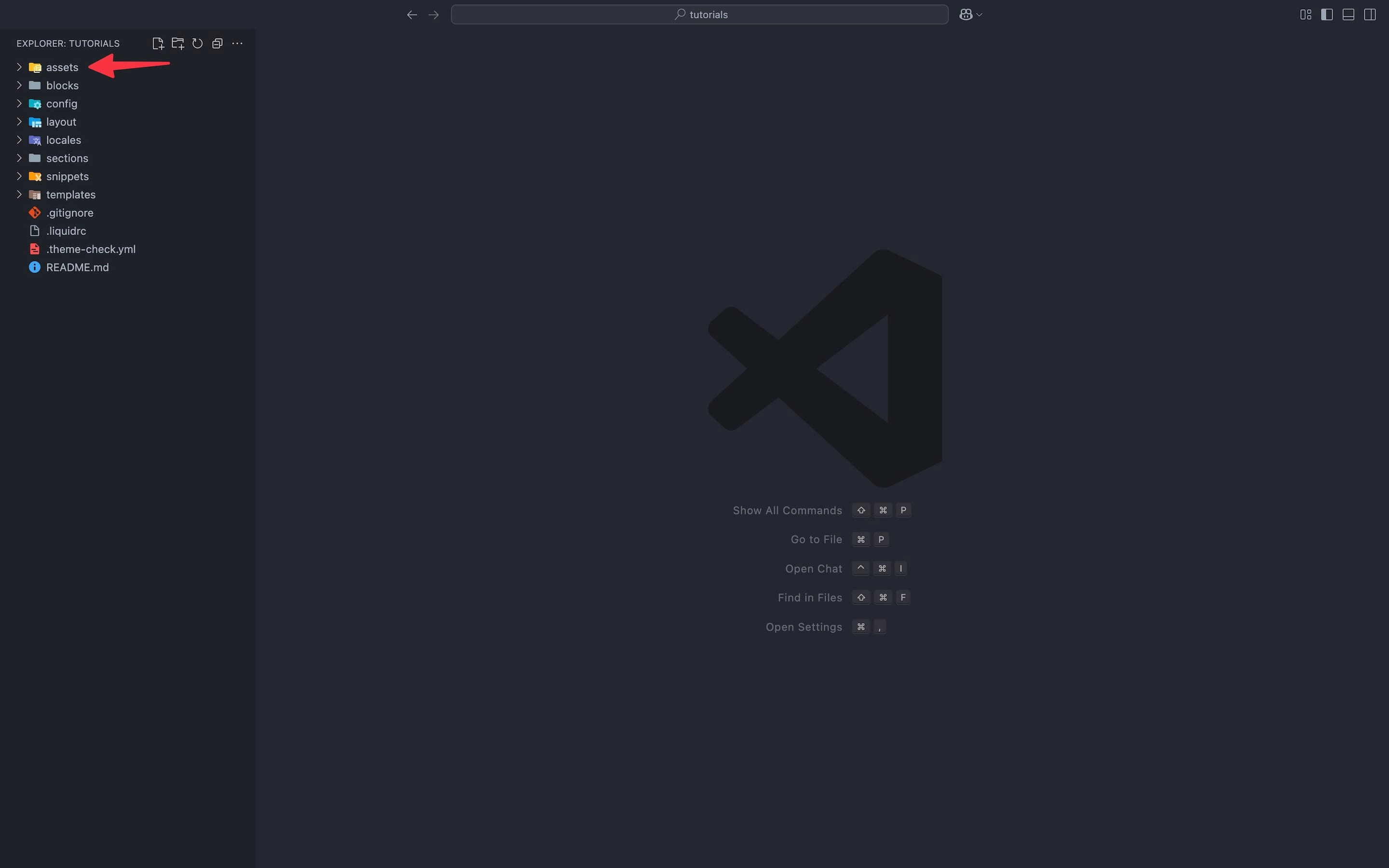Open the .liquidrc file

(x=67, y=231)
